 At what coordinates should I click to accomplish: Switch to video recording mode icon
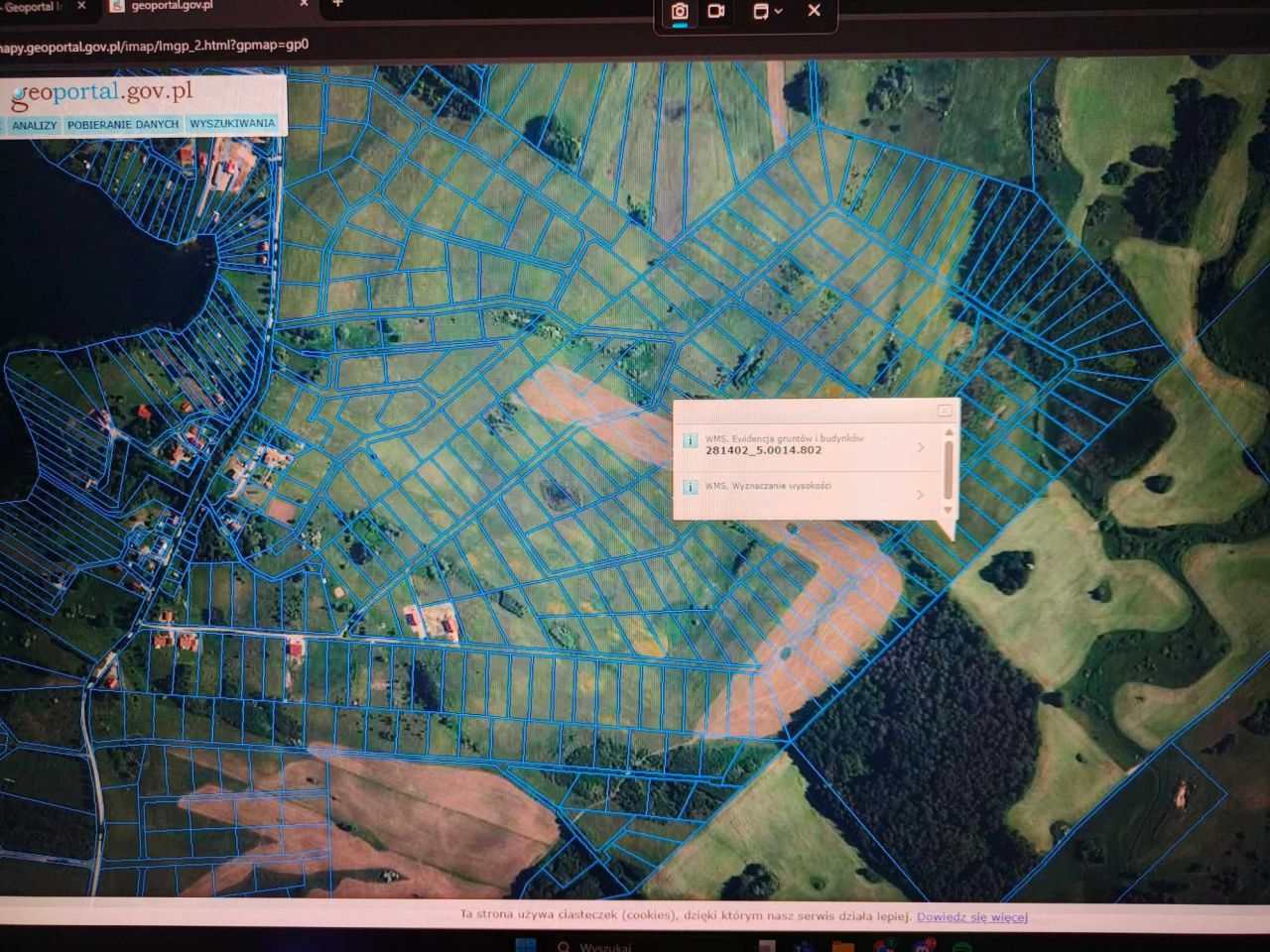coord(716,12)
